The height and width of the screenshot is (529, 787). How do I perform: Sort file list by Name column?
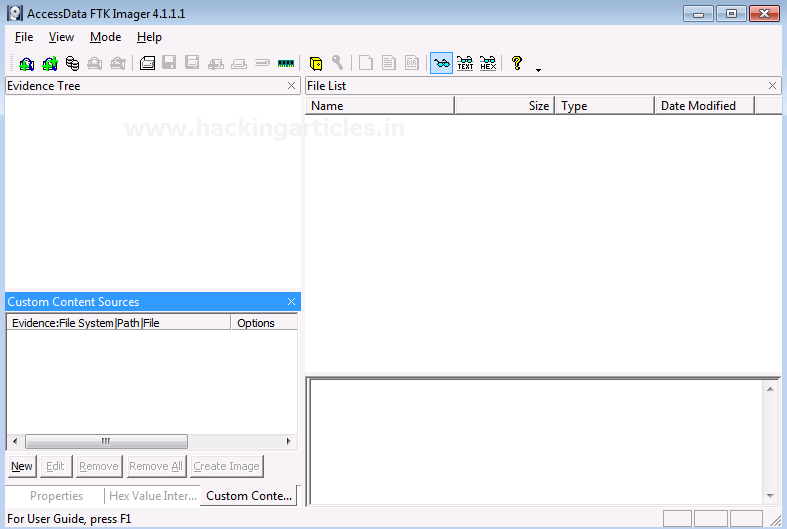(x=380, y=106)
